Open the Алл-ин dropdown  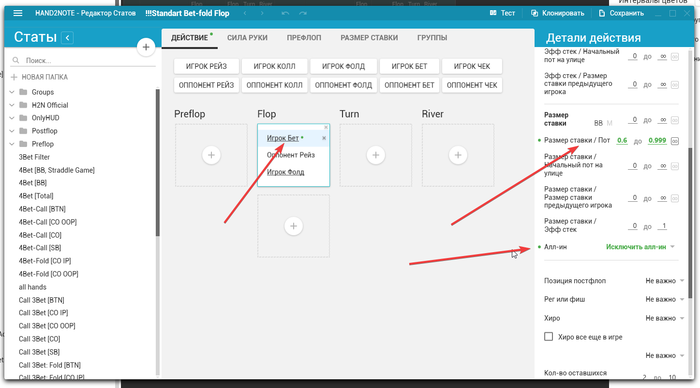tap(640, 246)
